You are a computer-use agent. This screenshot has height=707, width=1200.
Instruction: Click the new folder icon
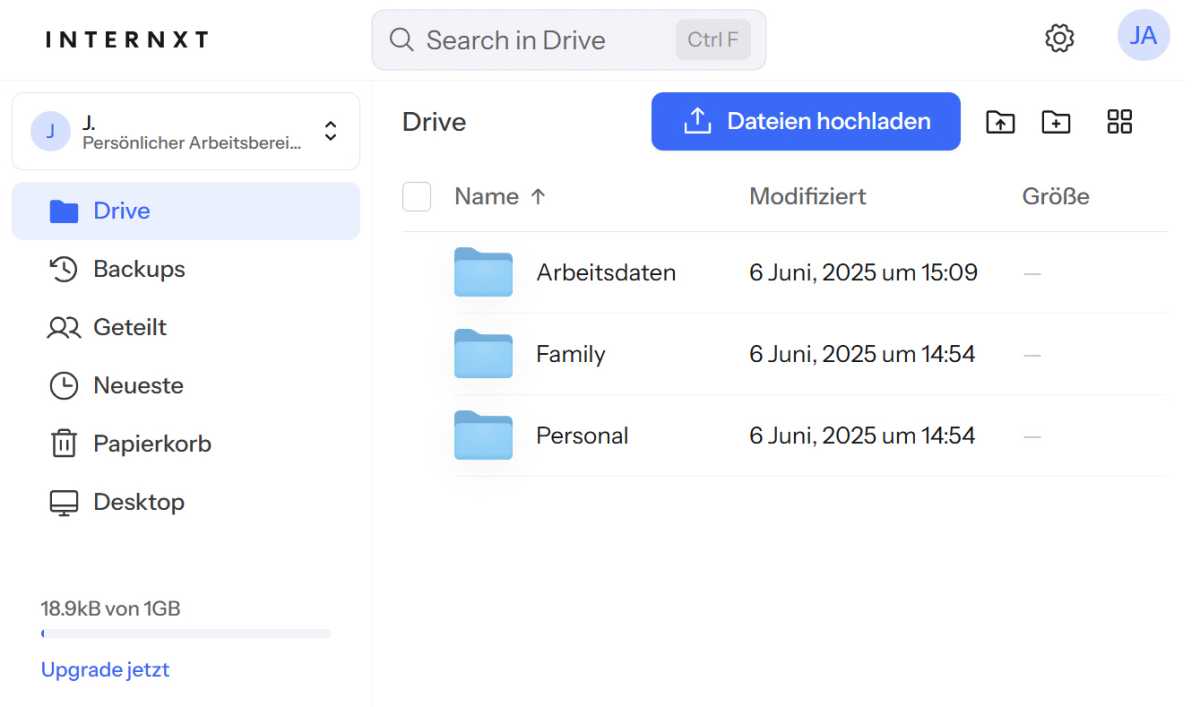1056,122
